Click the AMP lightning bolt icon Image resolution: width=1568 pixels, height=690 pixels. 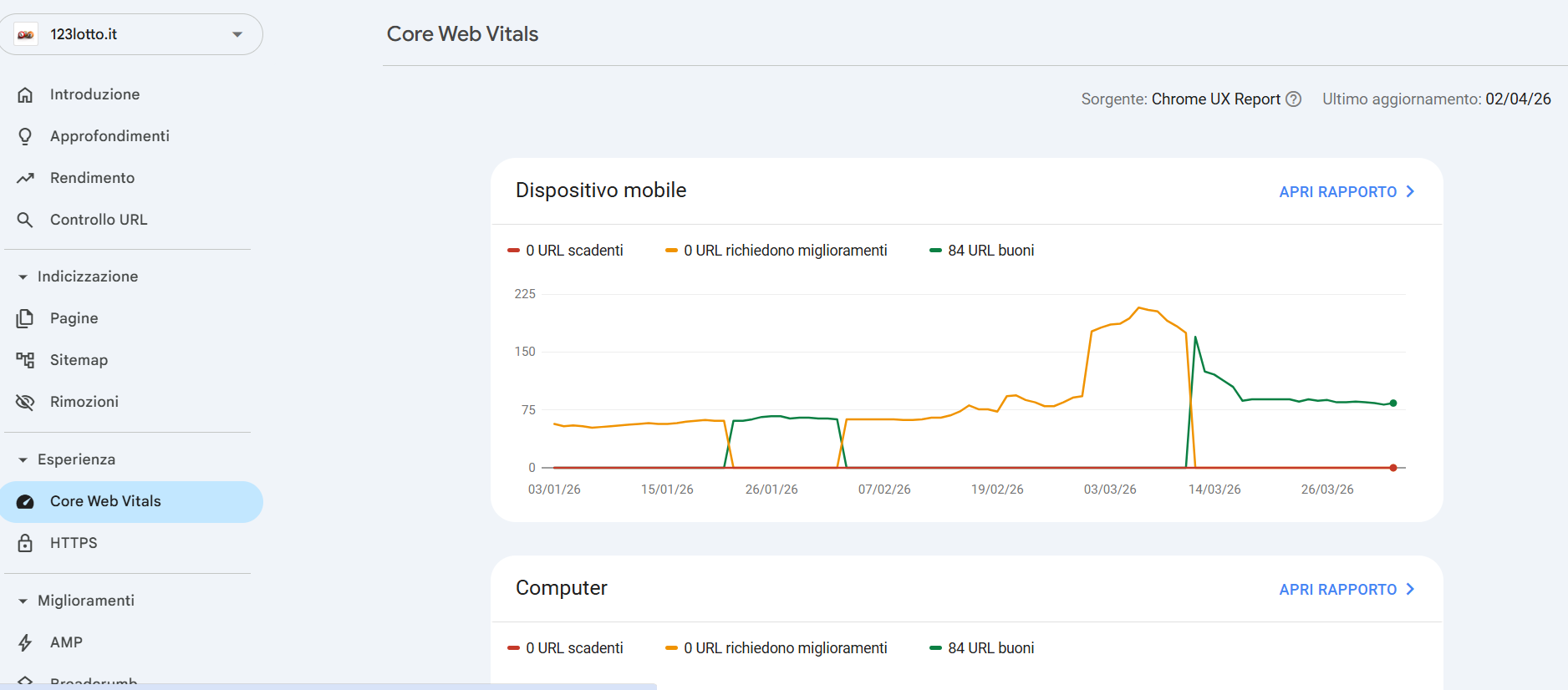pos(25,642)
